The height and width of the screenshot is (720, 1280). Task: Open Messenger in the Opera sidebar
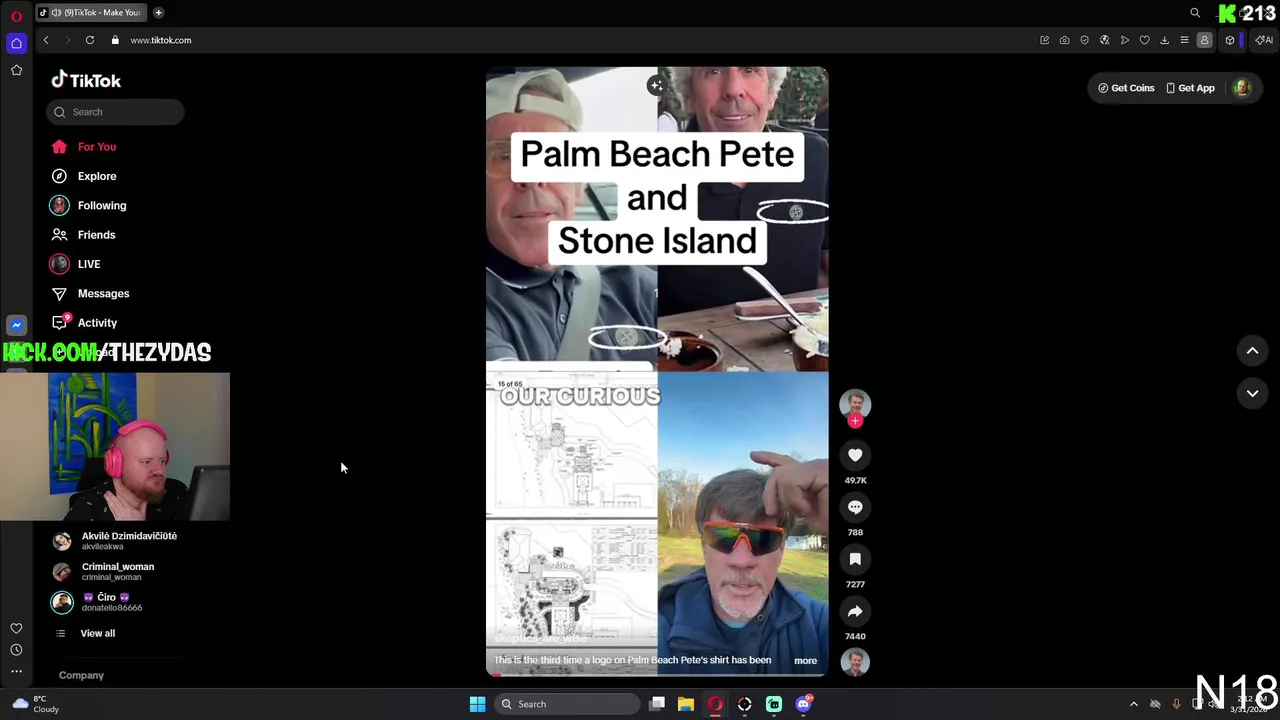16,325
